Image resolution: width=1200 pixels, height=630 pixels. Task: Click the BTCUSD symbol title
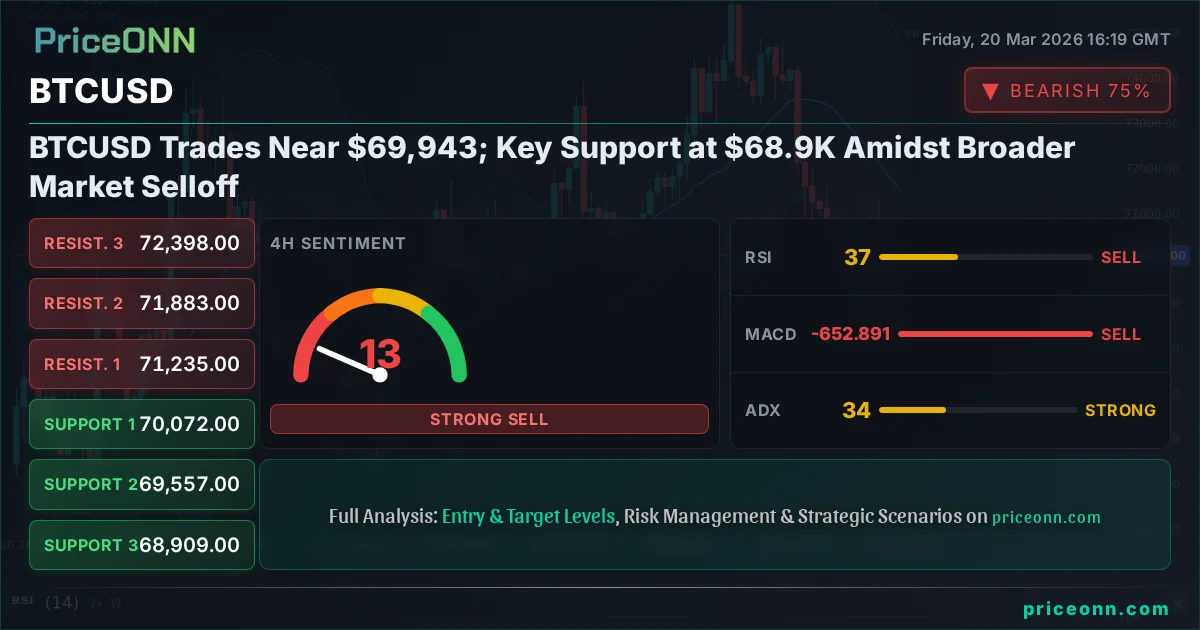(x=101, y=91)
